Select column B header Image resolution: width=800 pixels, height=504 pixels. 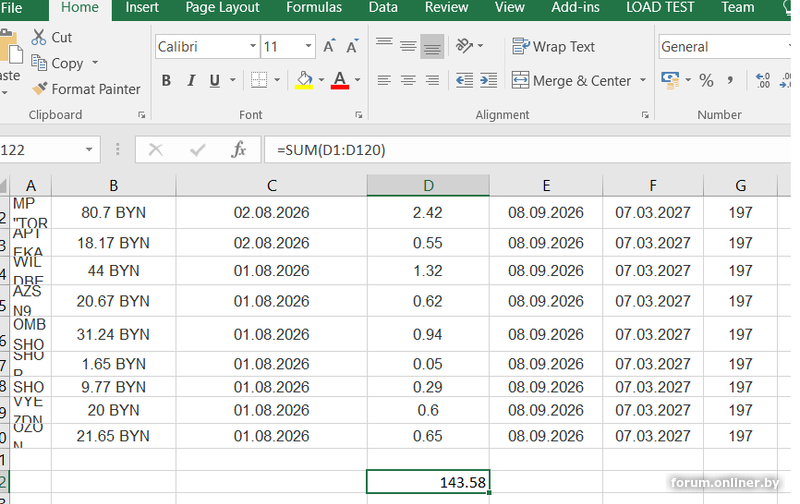(113, 185)
